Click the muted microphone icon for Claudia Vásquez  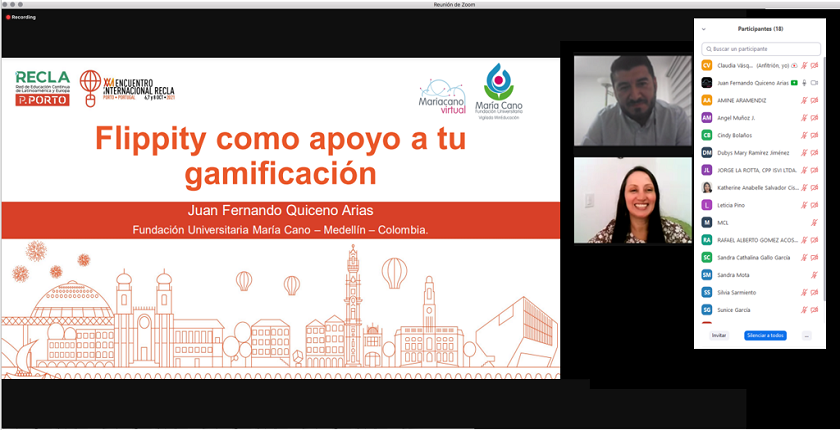point(804,65)
